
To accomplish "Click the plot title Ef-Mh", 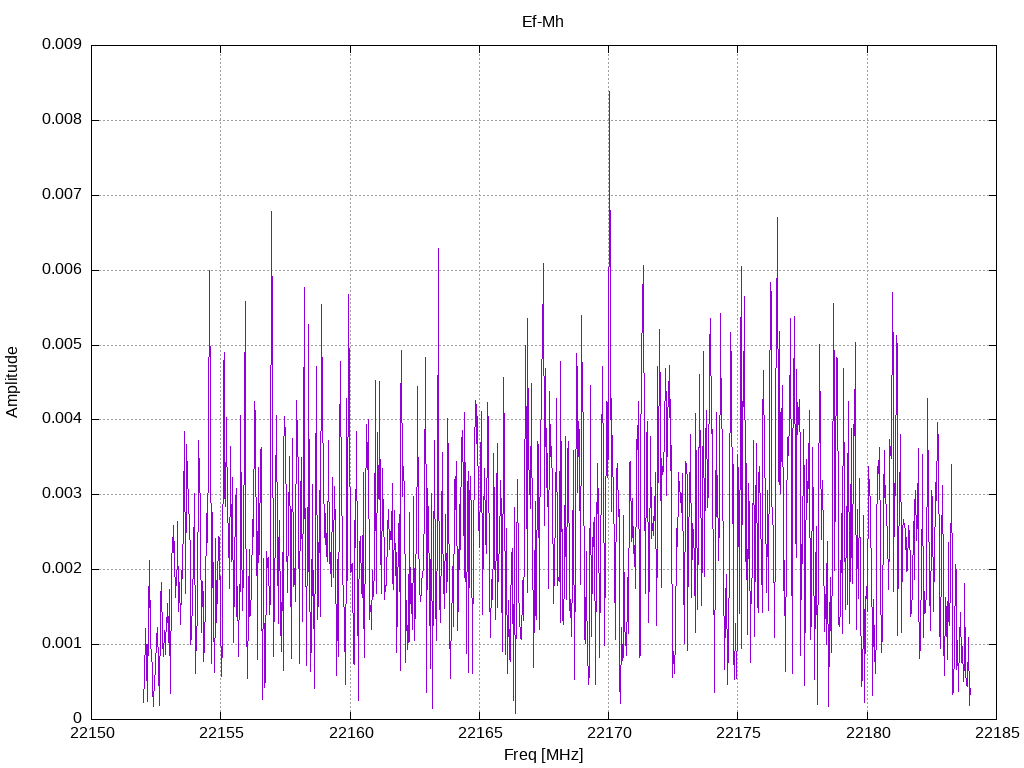I will click(543, 22).
